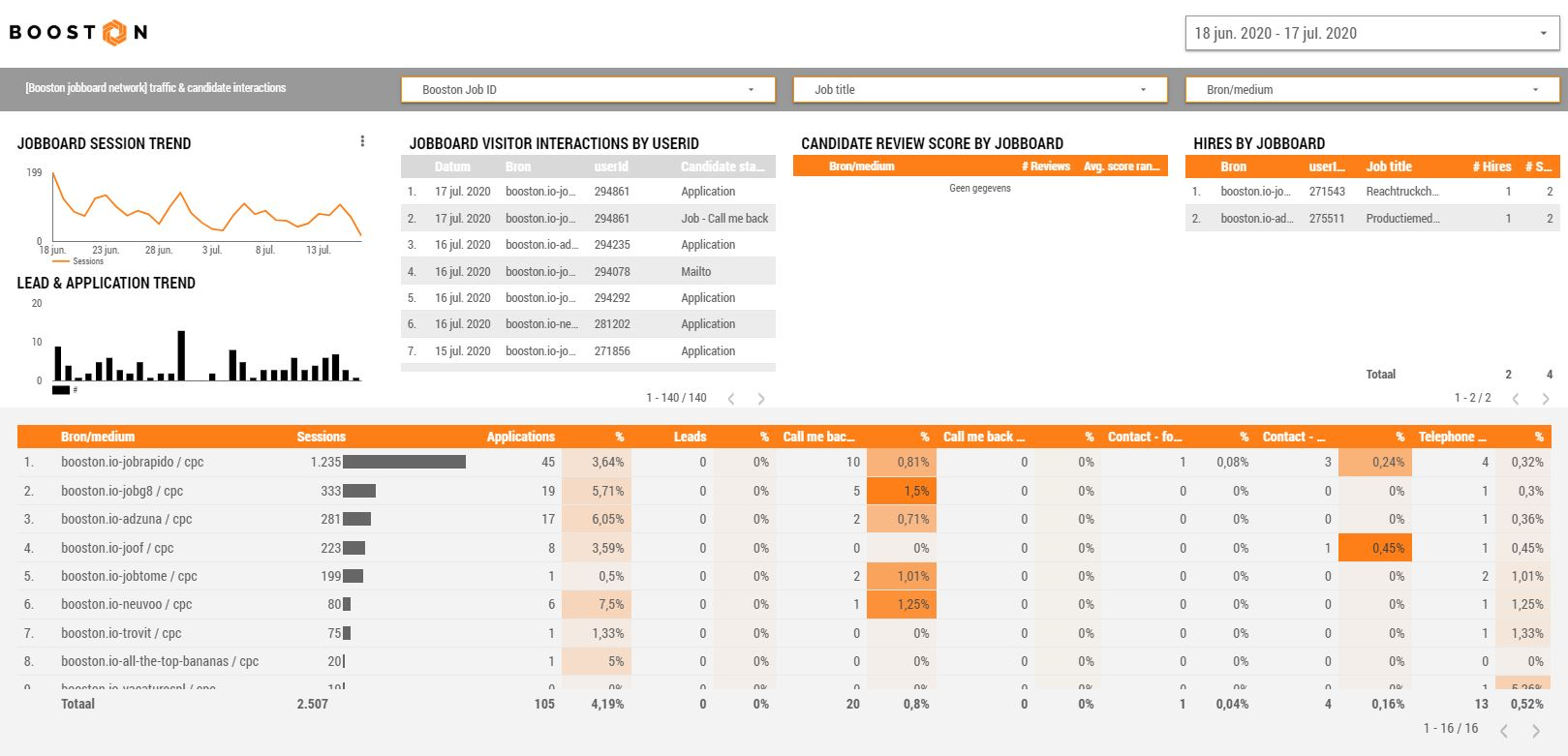Open the date range picker 18 jun. 2020 - 17 jul. 2020
Viewport: 1568px width, 756px height.
pos(1372,33)
